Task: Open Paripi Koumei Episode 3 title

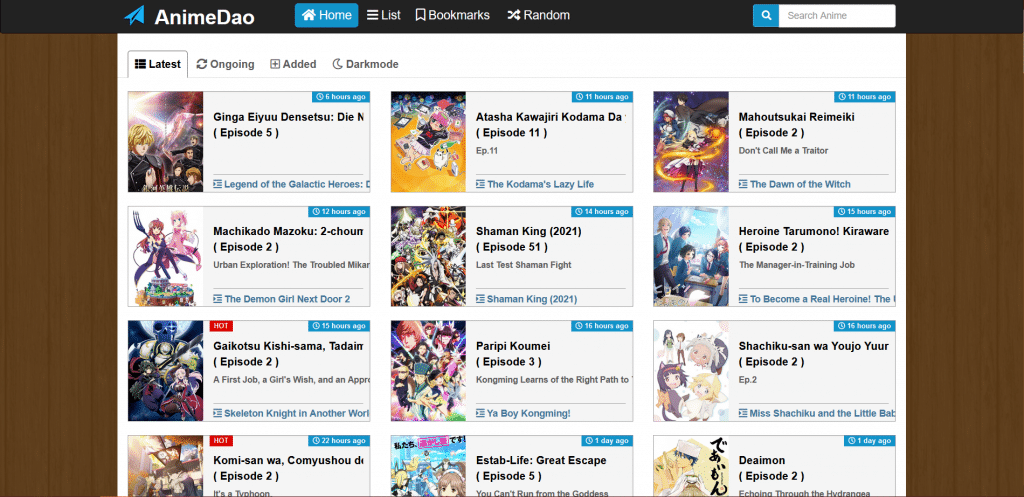Action: click(x=513, y=354)
